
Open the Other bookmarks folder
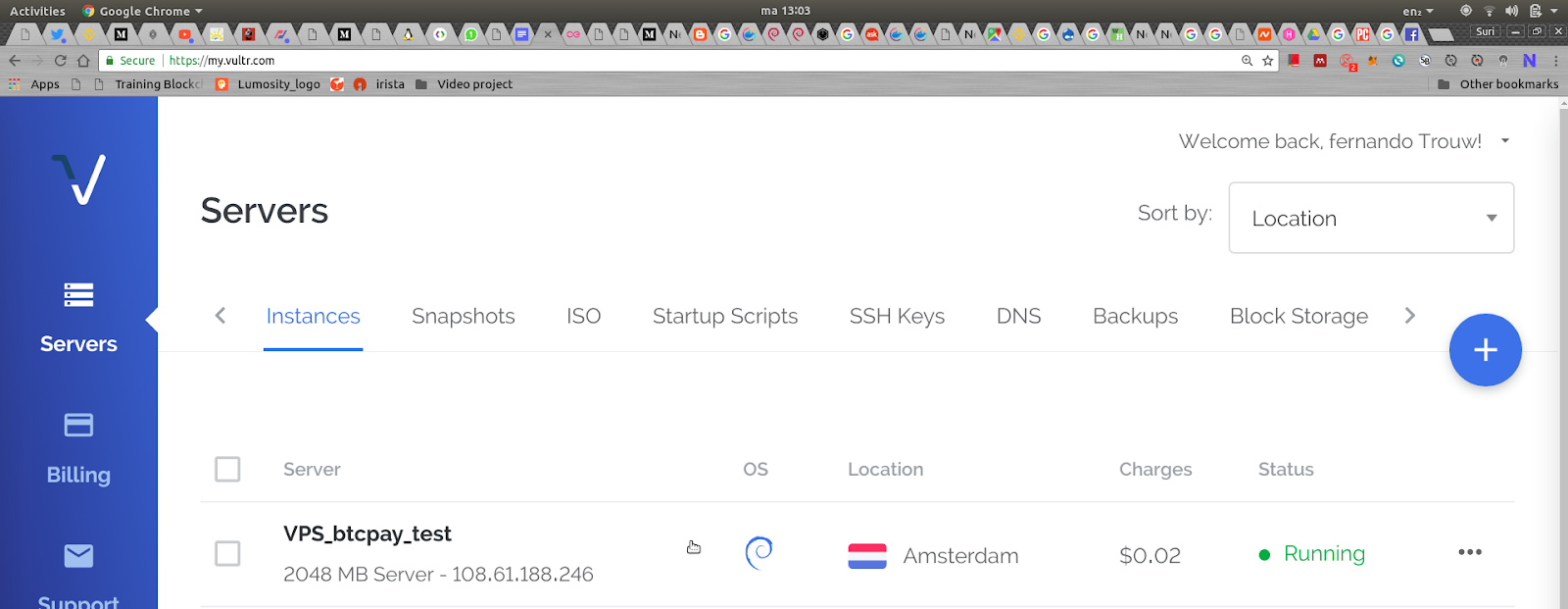pos(1498,84)
